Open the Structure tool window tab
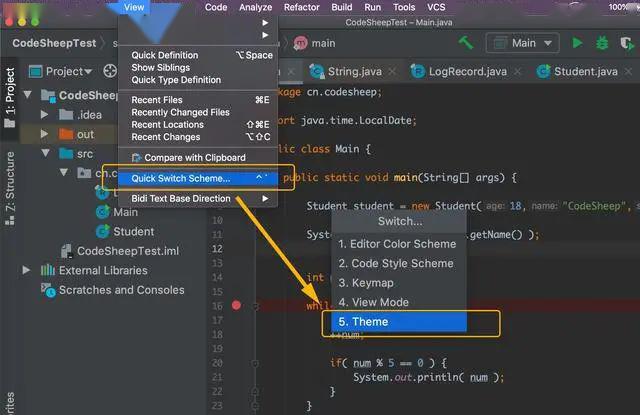Viewport: 640px width, 415px height. [9, 189]
